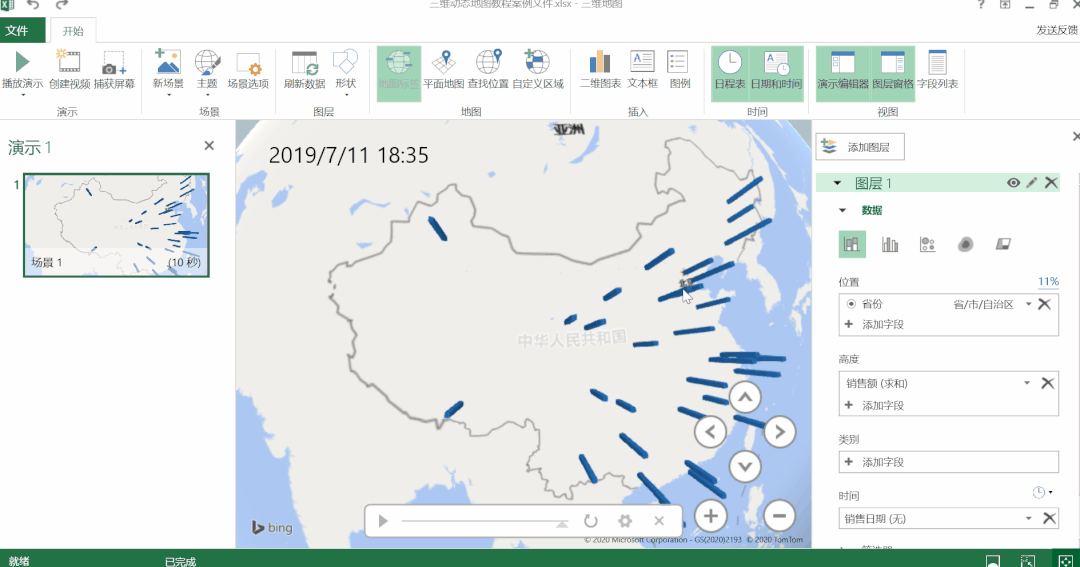This screenshot has width=1080, height=567.
Task: Tilt map up with arrow
Action: click(745, 398)
